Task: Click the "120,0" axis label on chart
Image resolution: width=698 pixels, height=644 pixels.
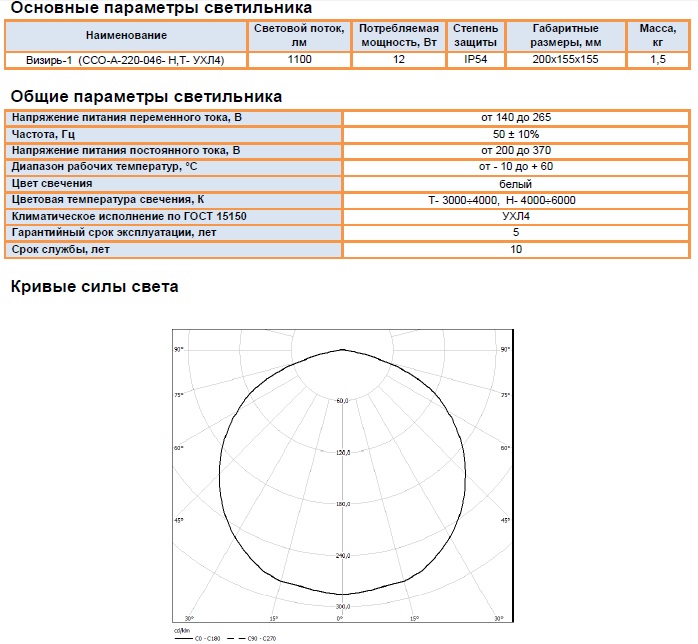Action: point(343,453)
